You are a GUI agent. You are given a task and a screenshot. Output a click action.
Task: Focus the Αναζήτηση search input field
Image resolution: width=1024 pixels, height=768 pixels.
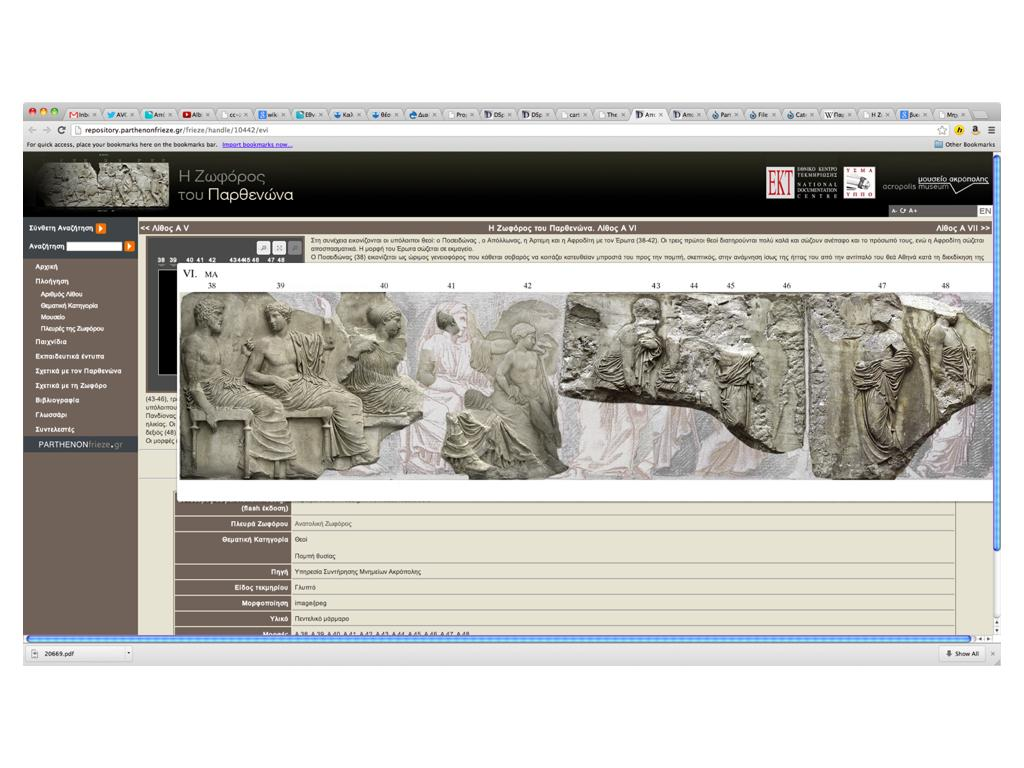tap(95, 246)
